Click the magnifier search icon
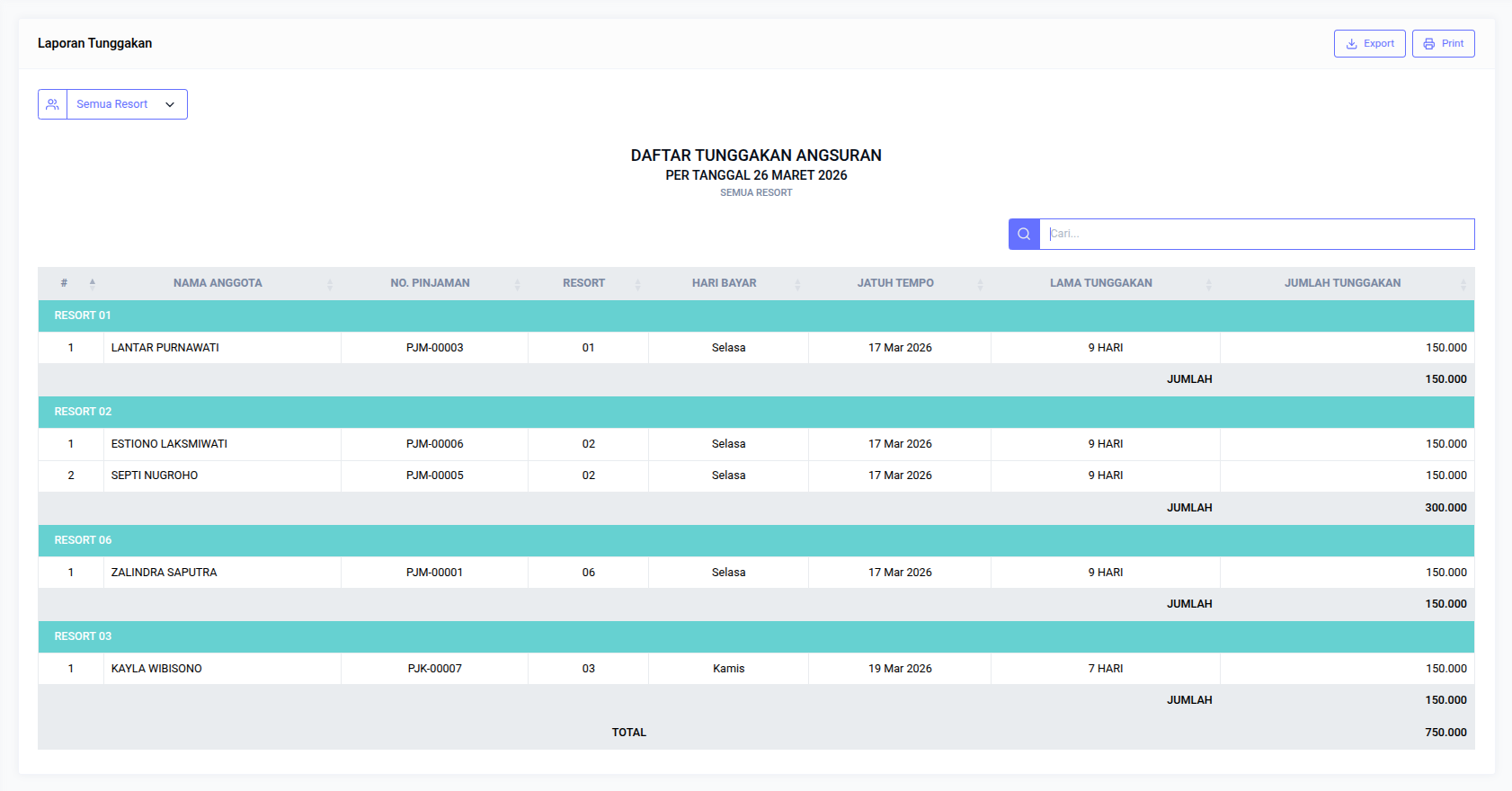 1024,234
